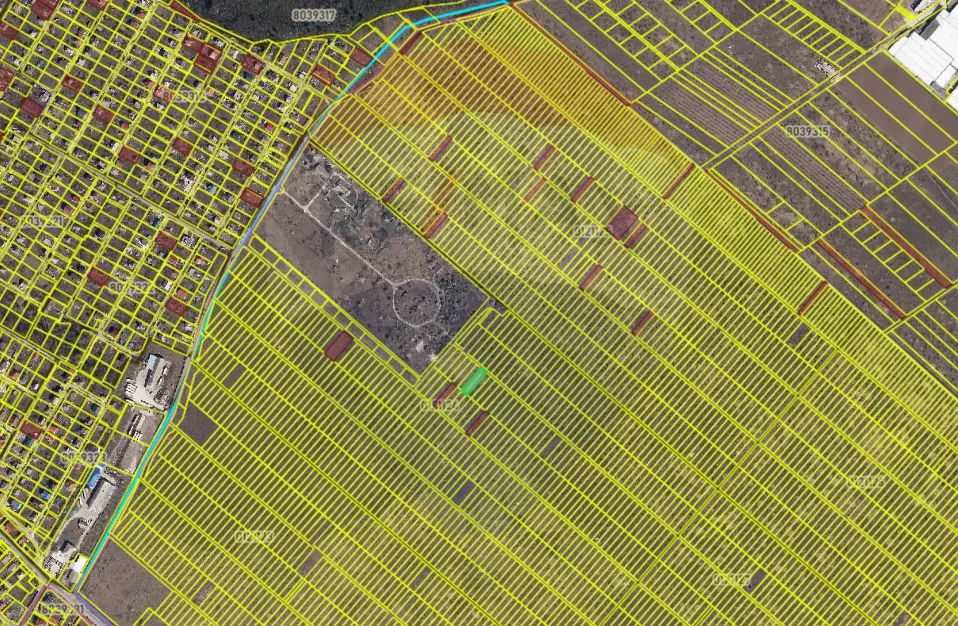This screenshot has width=958, height=626.
Task: Select the large dark-red square parcel
Action: 622,222
